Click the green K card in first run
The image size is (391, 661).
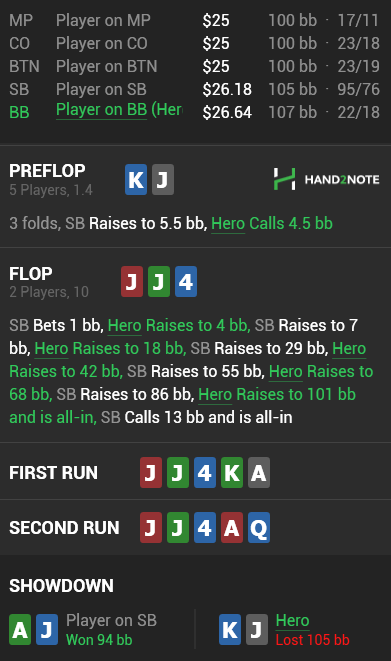(232, 473)
